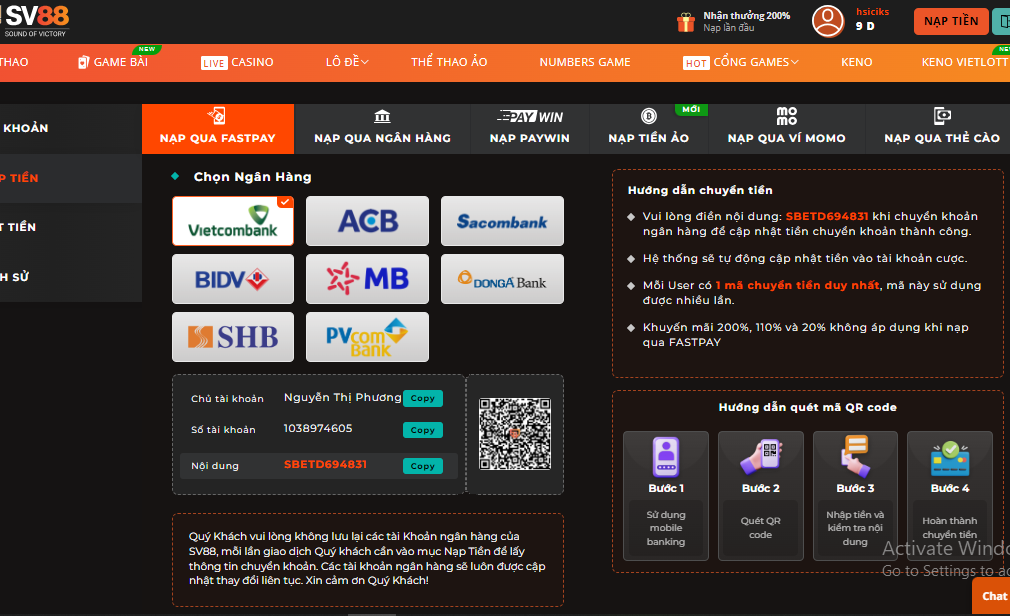Click the Fastpay tab icon

click(216, 116)
